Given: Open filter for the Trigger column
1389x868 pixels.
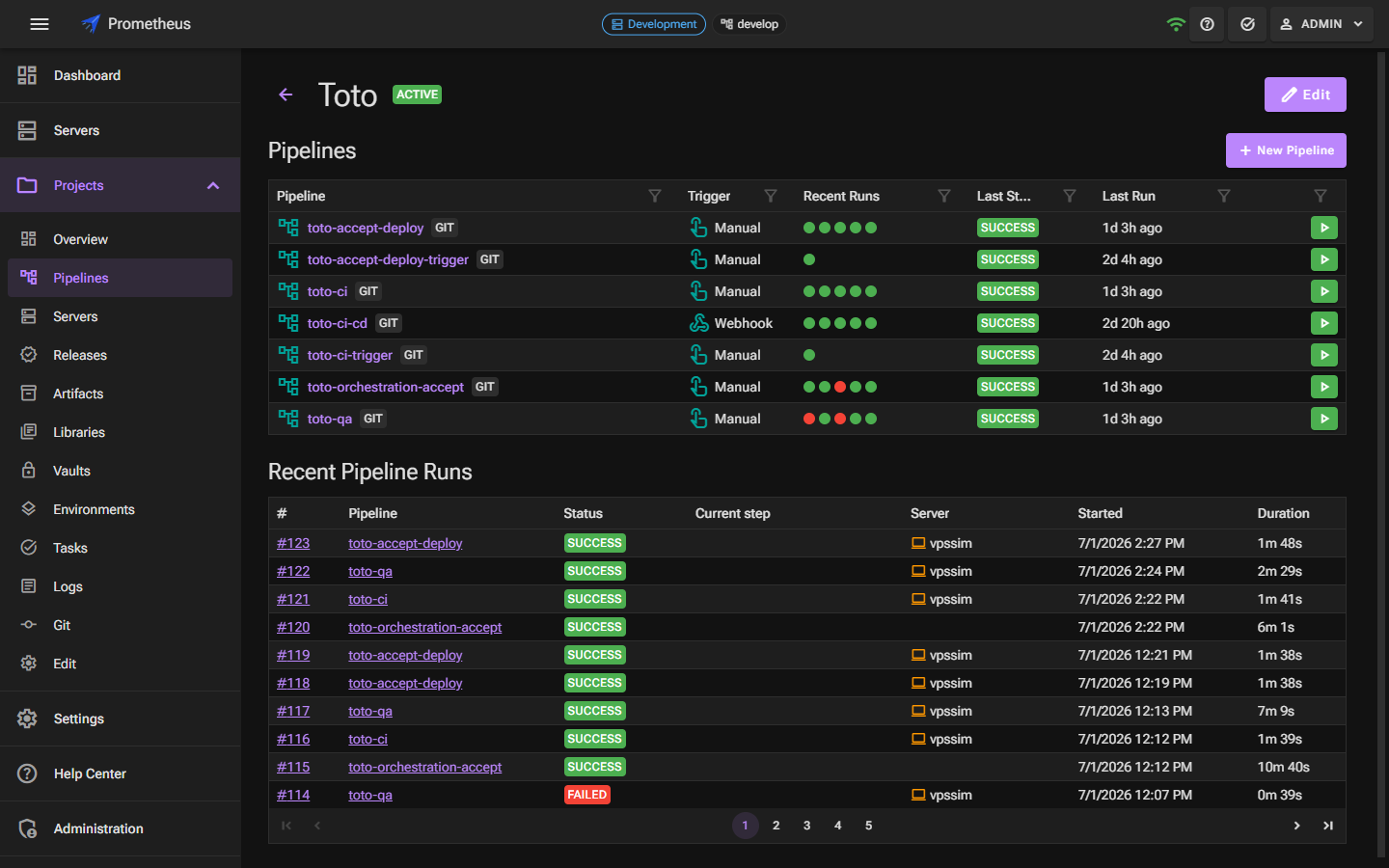Looking at the screenshot, I should click(771, 196).
